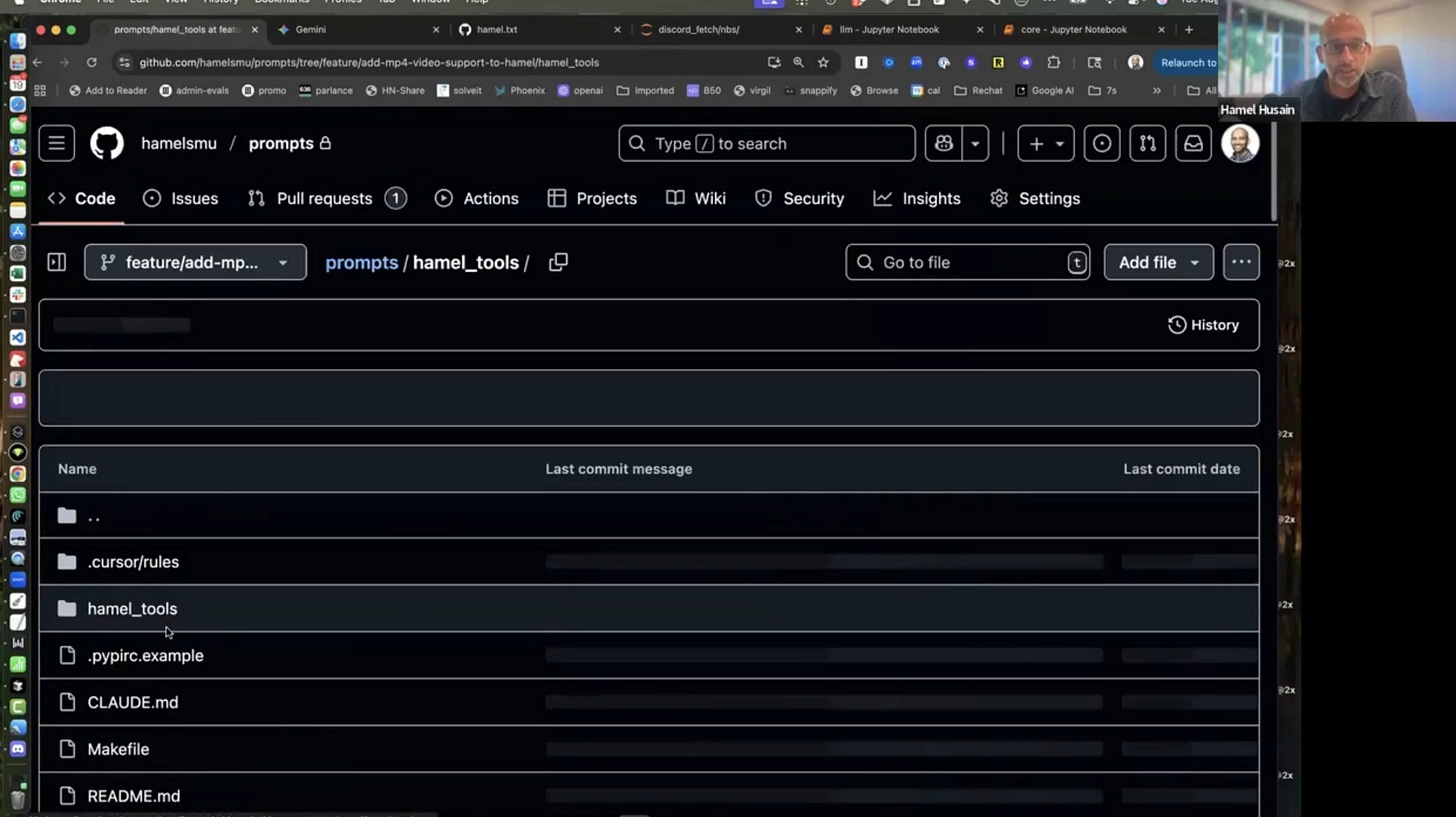Bookmark this page with the star icon
This screenshot has width=1456, height=817.
[823, 62]
